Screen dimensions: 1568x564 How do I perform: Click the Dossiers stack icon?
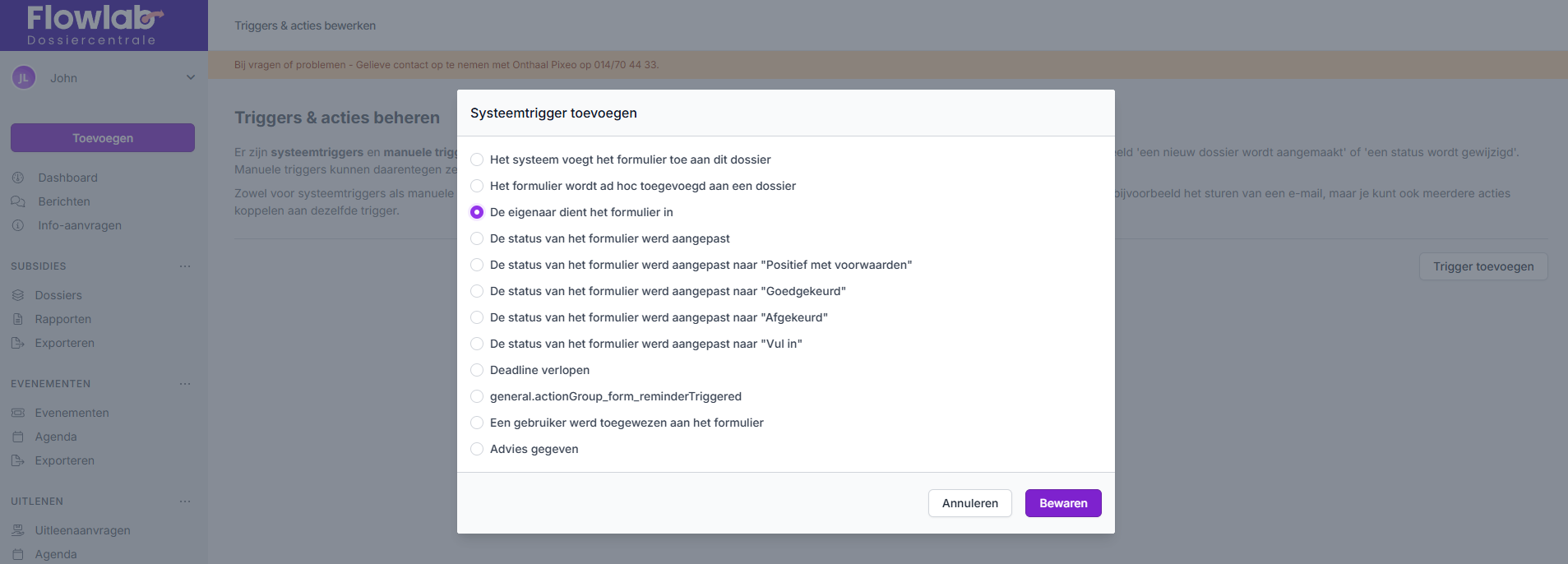click(18, 295)
